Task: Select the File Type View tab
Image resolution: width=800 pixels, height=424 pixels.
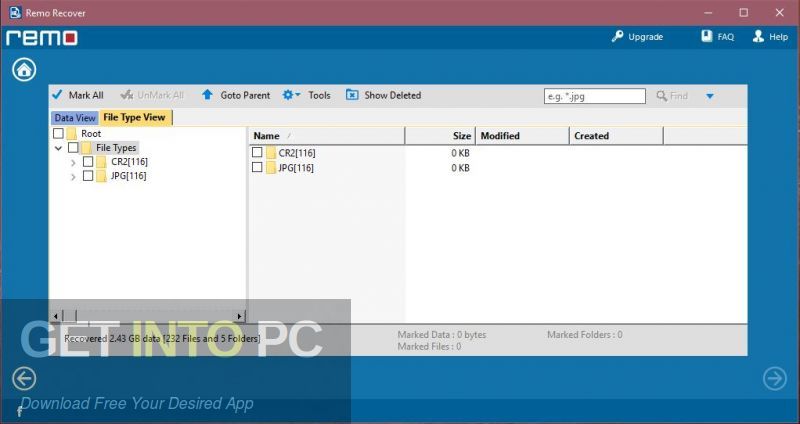Action: tap(135, 117)
